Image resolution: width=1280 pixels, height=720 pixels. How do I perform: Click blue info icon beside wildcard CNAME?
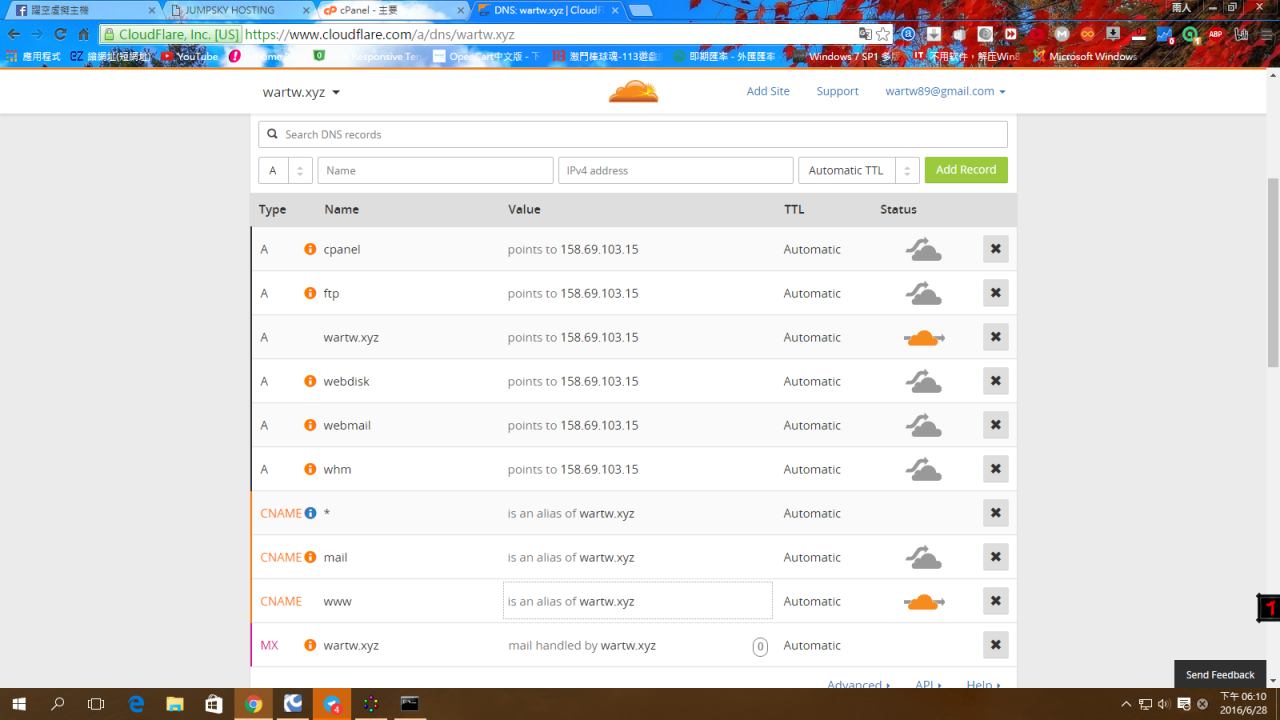click(x=310, y=513)
